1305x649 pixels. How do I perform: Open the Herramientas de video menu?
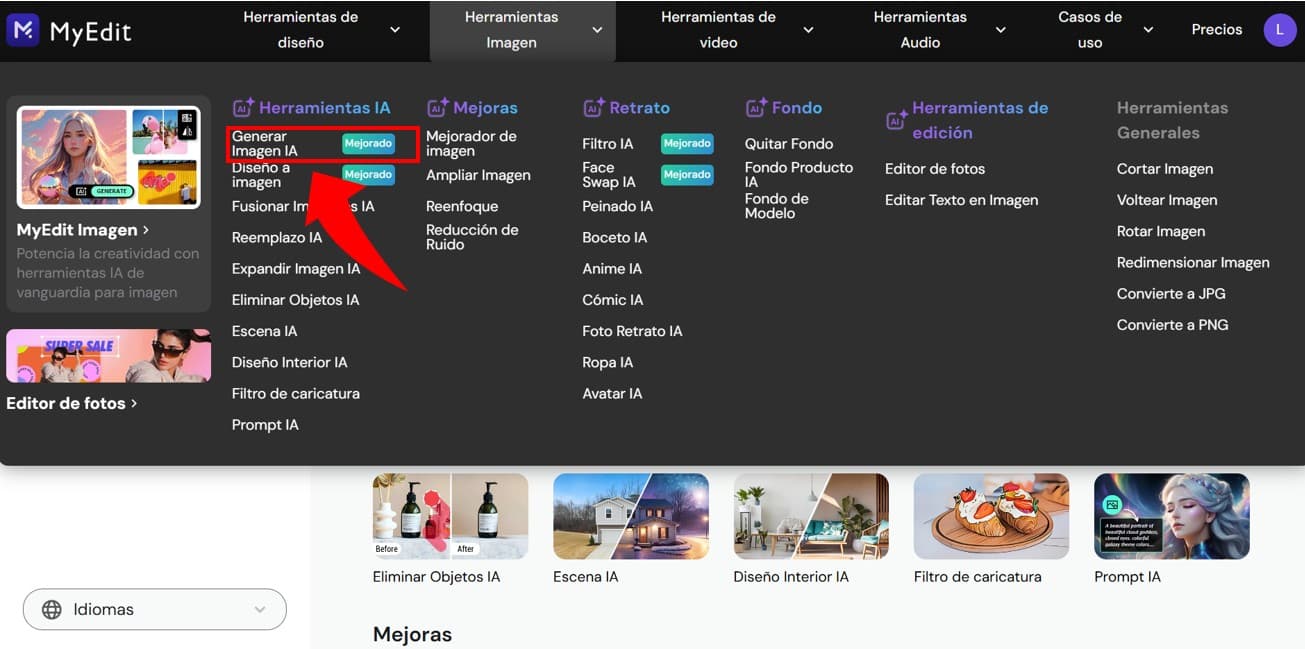tap(718, 30)
